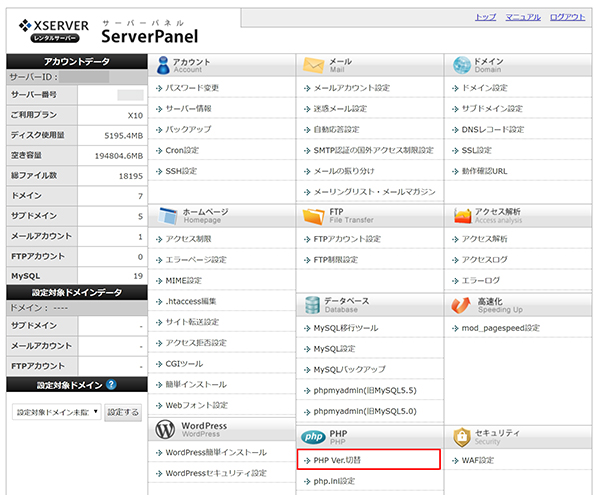Open WAF設定

[478, 460]
